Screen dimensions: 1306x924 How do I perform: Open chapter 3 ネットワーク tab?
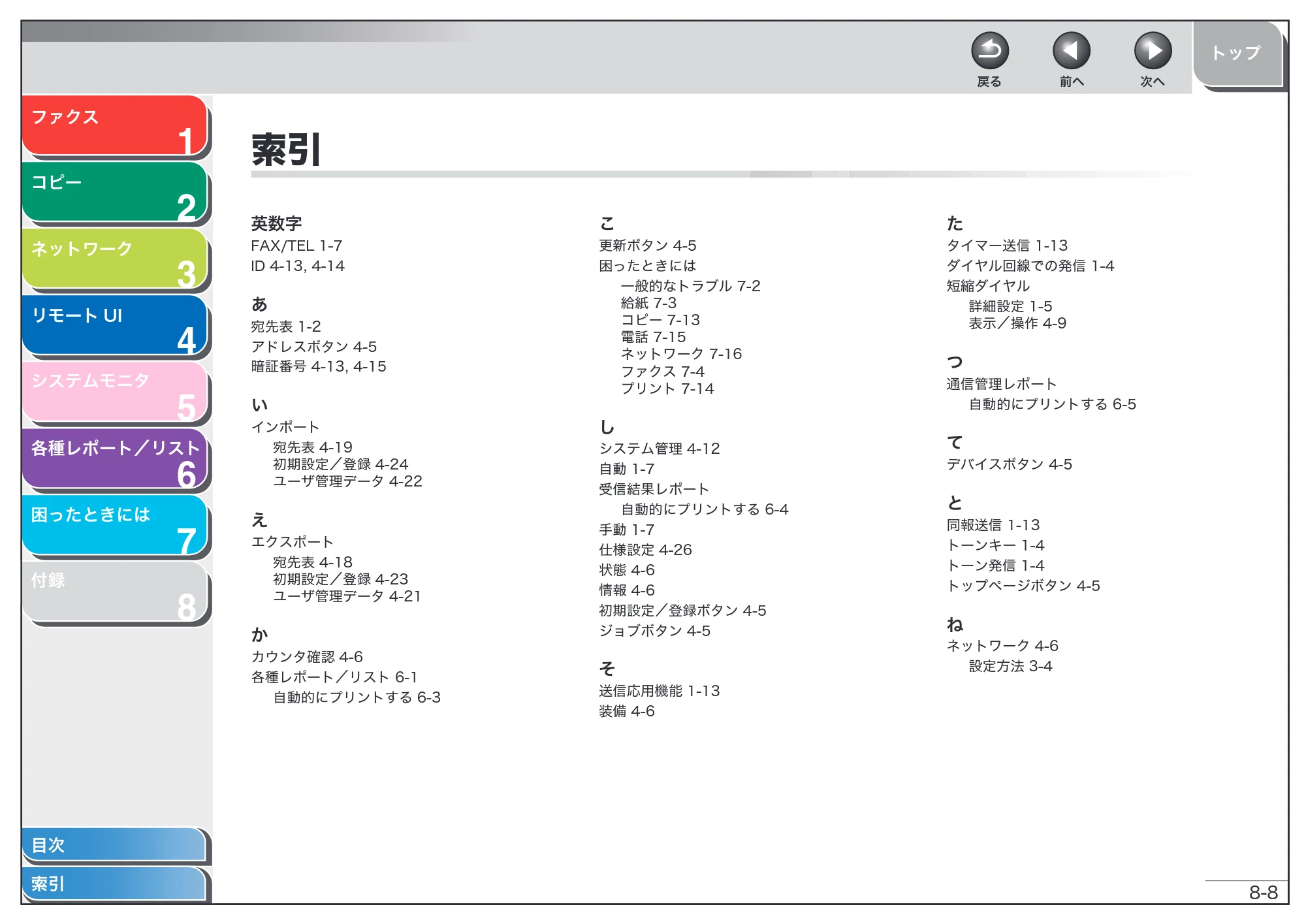tap(115, 259)
